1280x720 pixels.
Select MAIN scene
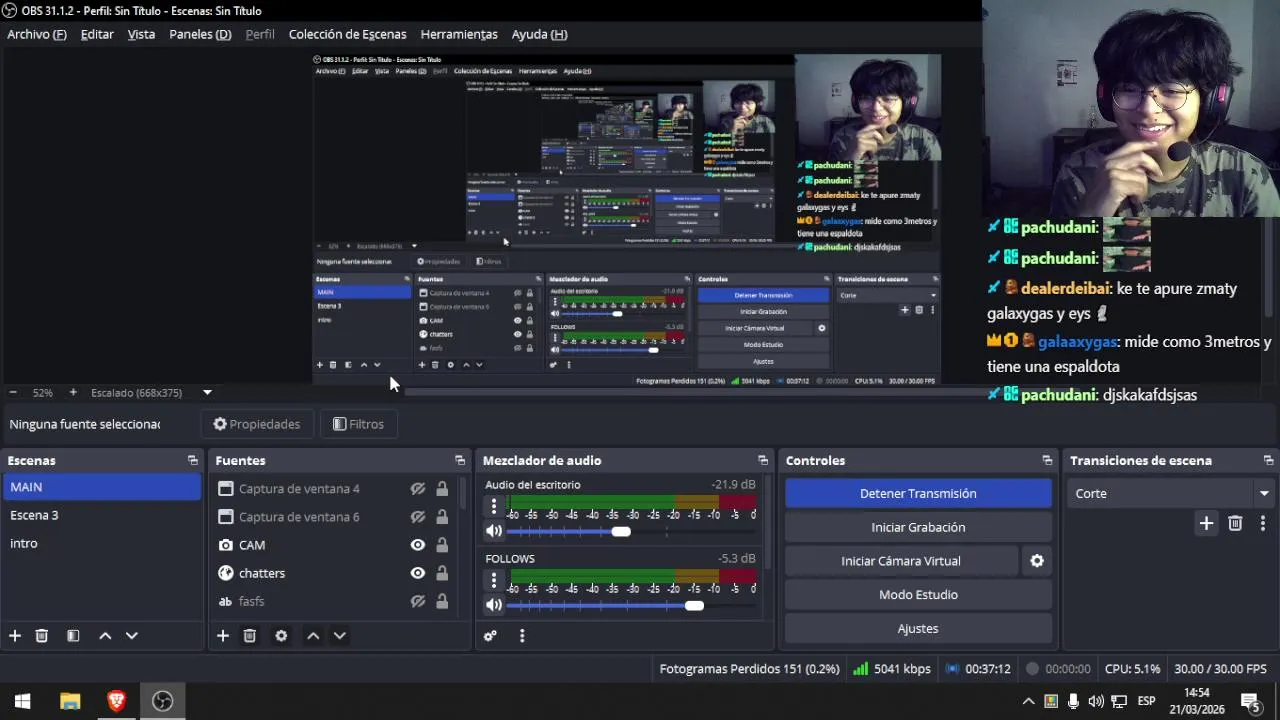pos(101,487)
